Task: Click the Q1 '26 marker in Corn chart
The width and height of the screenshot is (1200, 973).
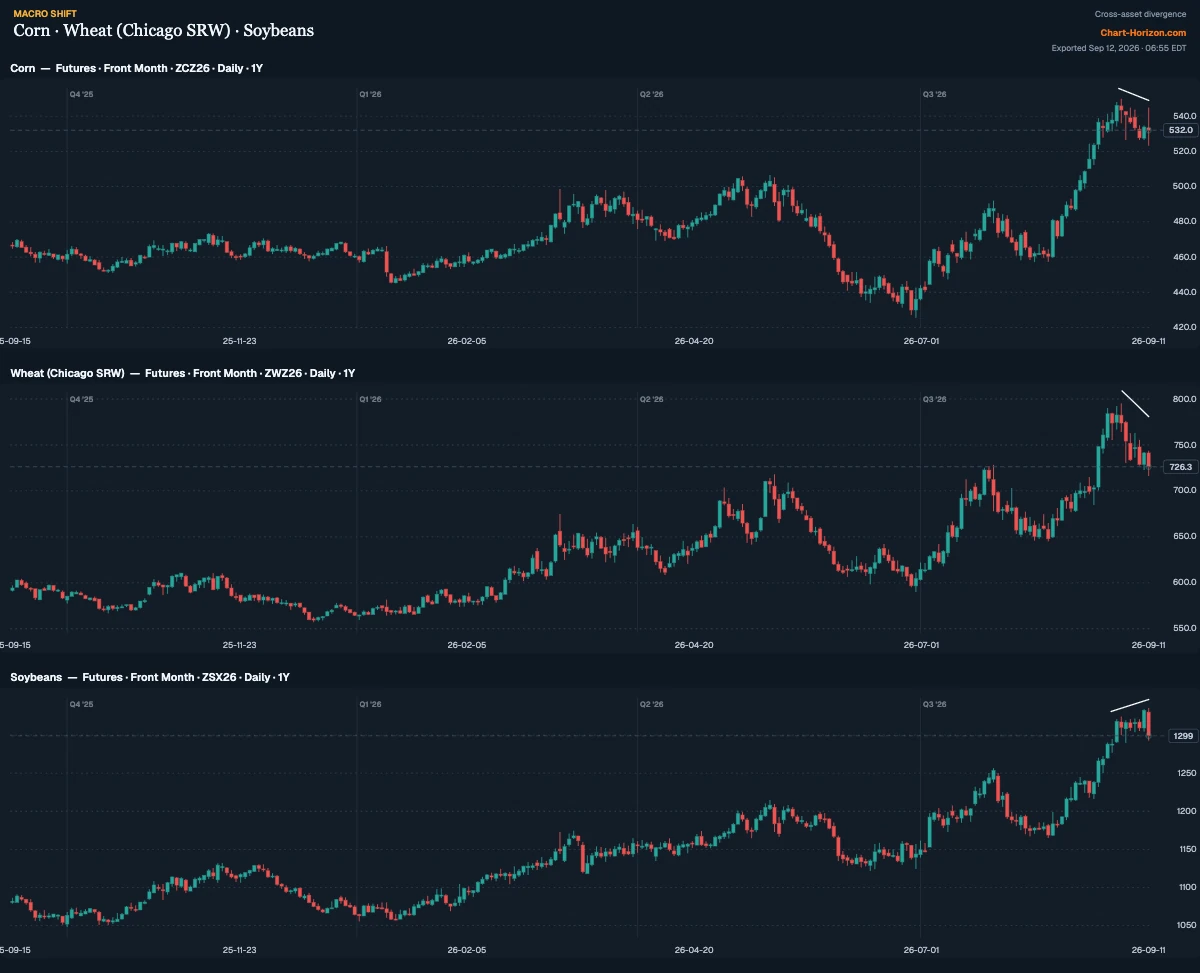Action: pyautogui.click(x=370, y=94)
